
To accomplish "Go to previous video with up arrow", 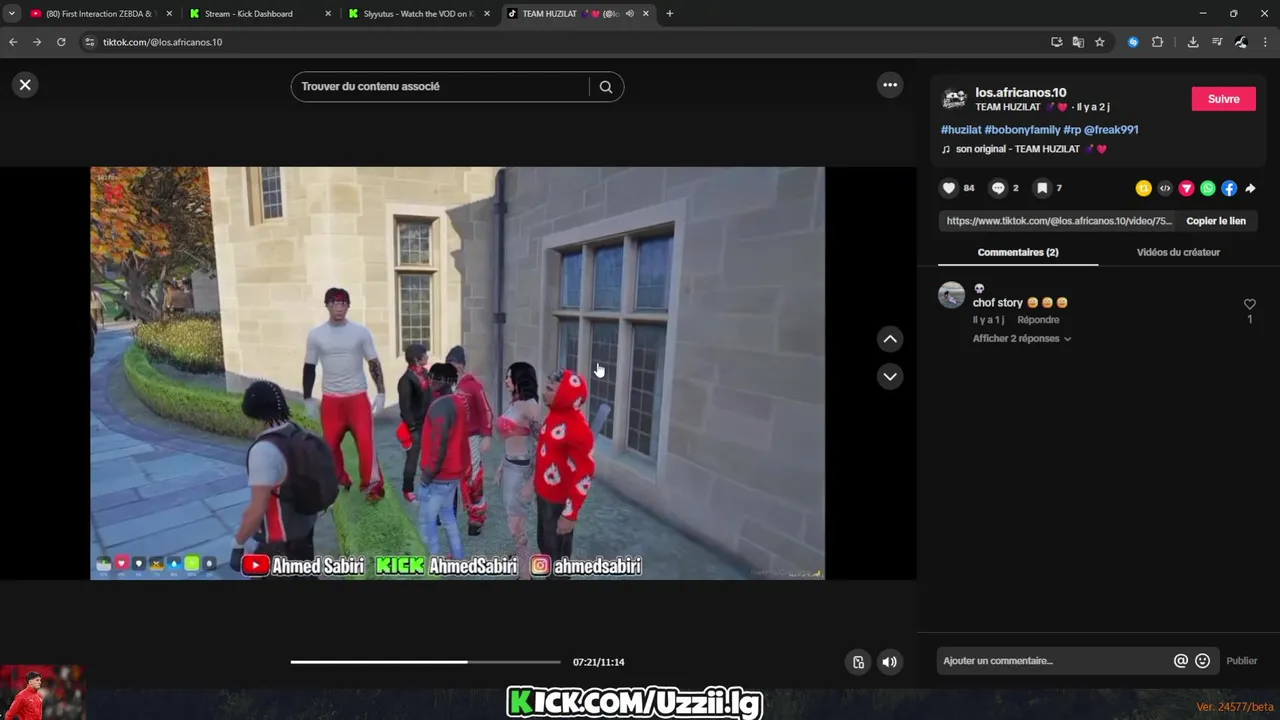I will (890, 339).
